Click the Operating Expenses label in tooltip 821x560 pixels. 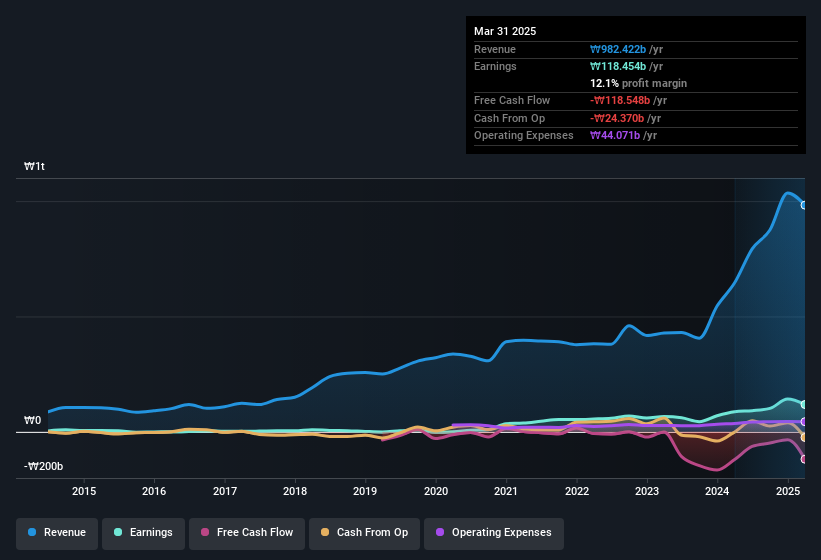coord(524,136)
